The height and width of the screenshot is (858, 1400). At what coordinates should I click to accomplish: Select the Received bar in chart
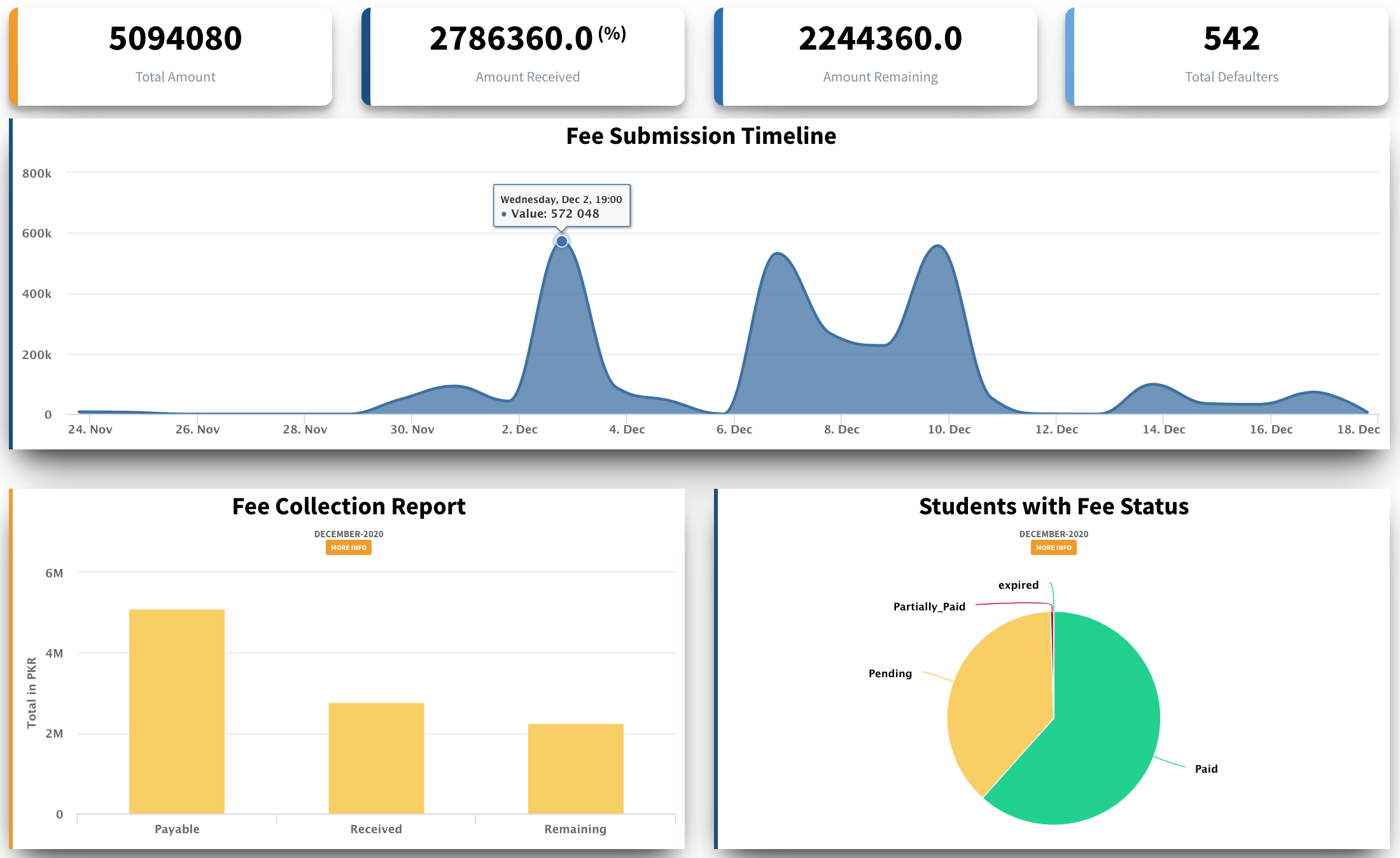(376, 757)
